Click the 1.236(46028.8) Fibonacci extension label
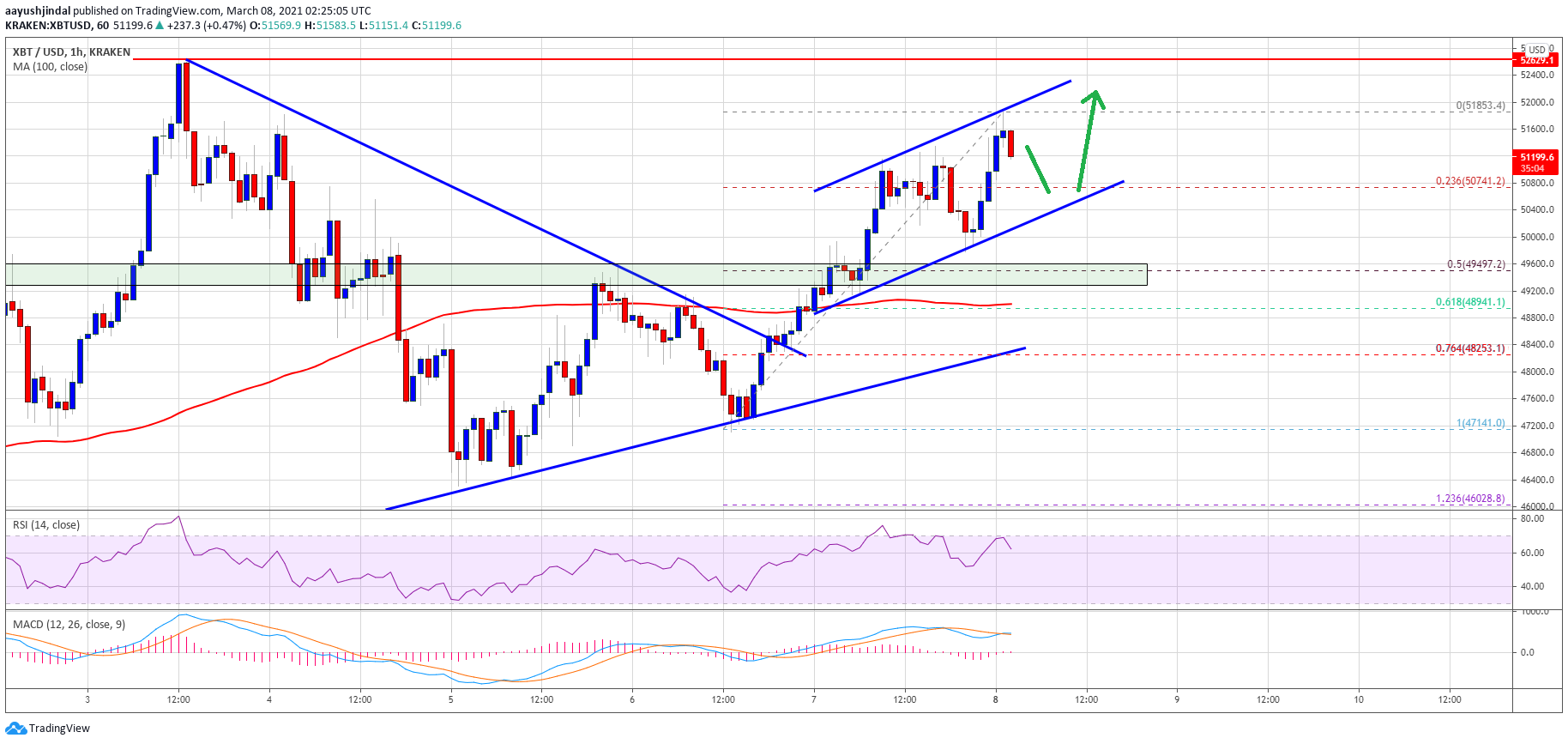Image resolution: width=1568 pixels, height=744 pixels. (x=1469, y=499)
